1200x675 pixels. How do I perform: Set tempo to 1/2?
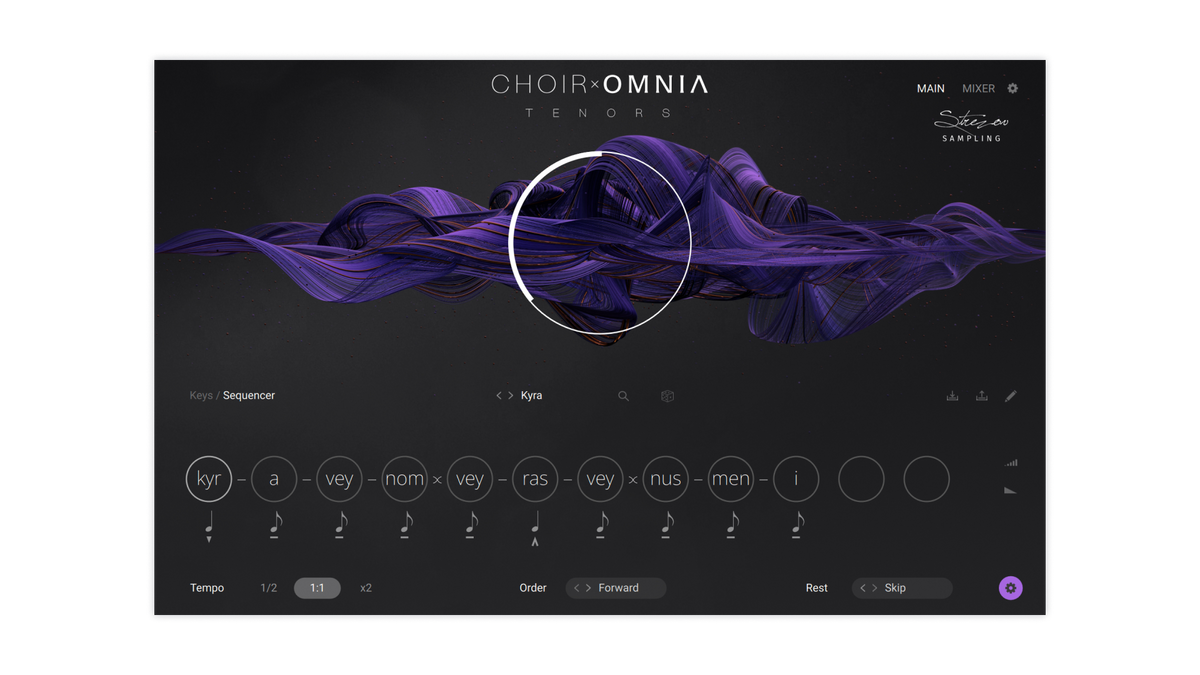coord(268,588)
